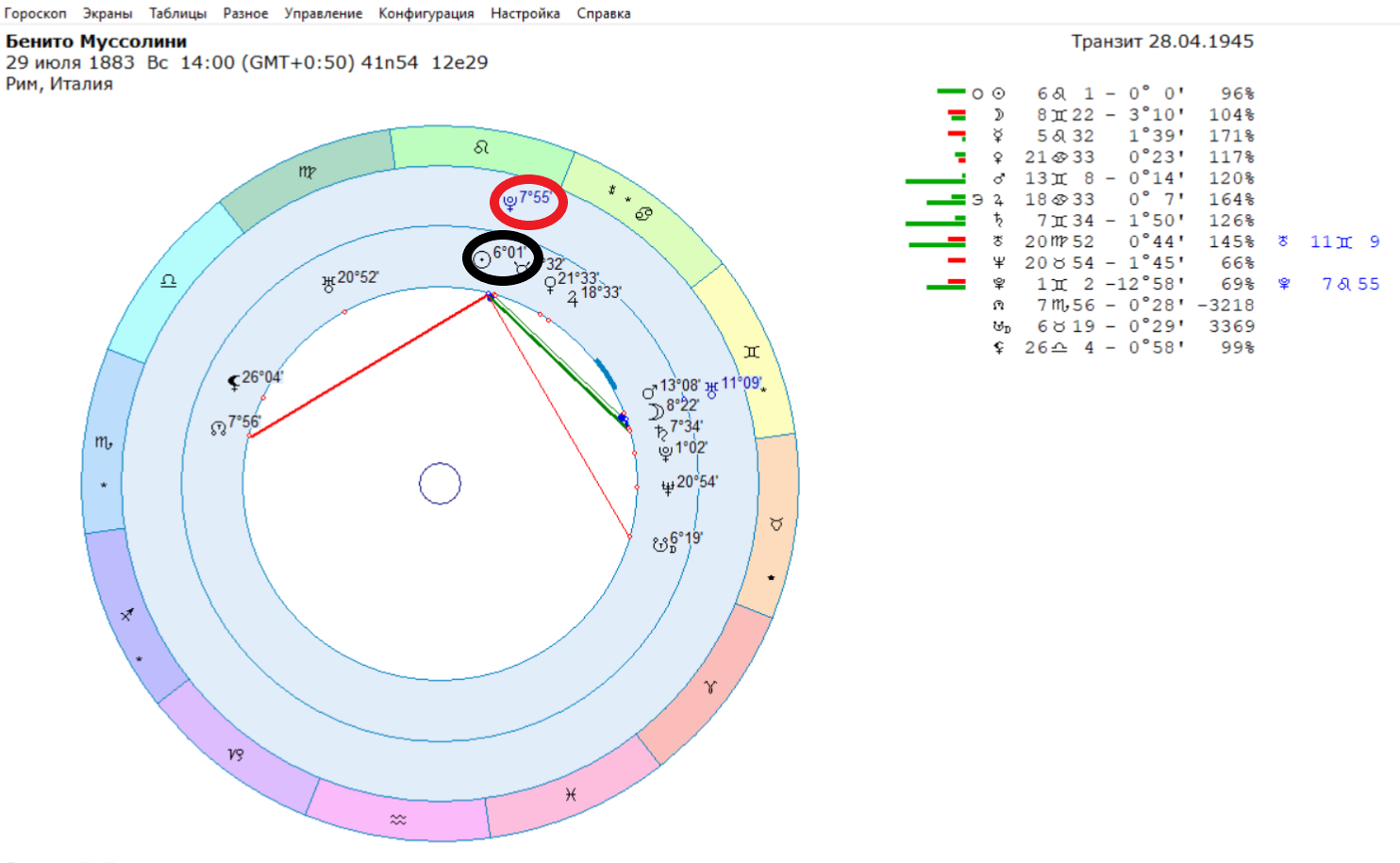Open the Конфигурация menu

coord(426,13)
